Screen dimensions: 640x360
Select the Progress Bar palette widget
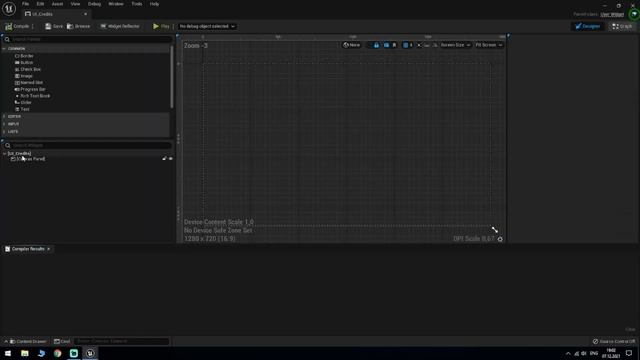click(x=30, y=89)
